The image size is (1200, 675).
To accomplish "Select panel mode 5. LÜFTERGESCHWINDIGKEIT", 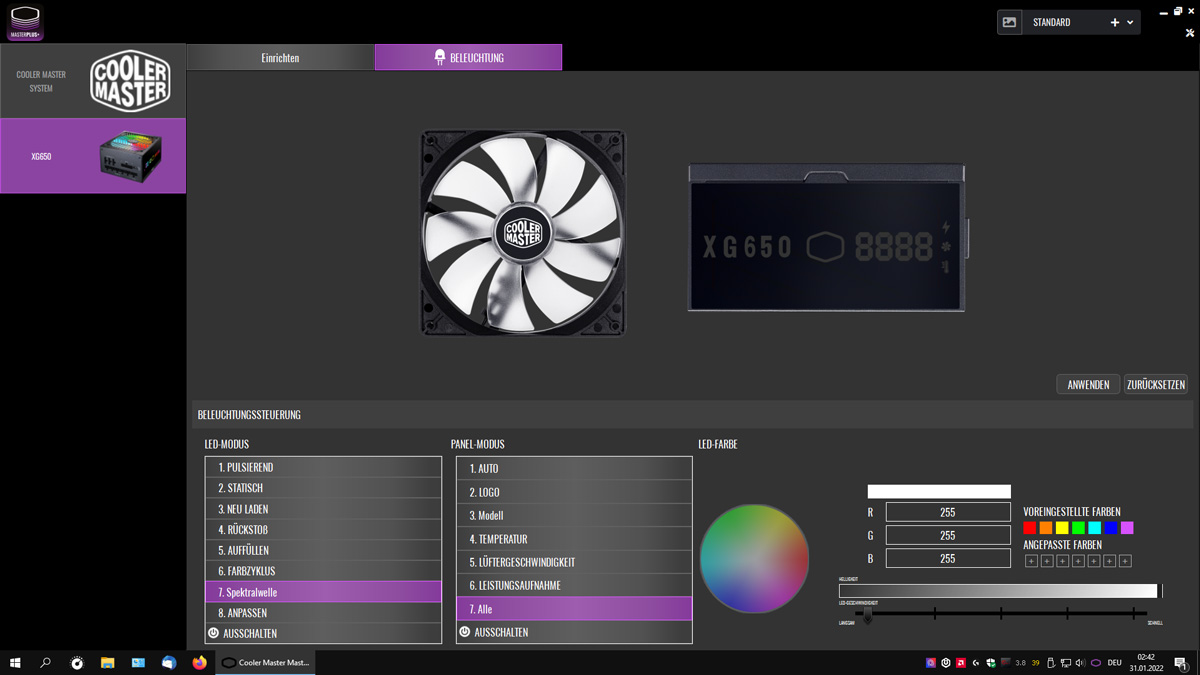I will 574,562.
